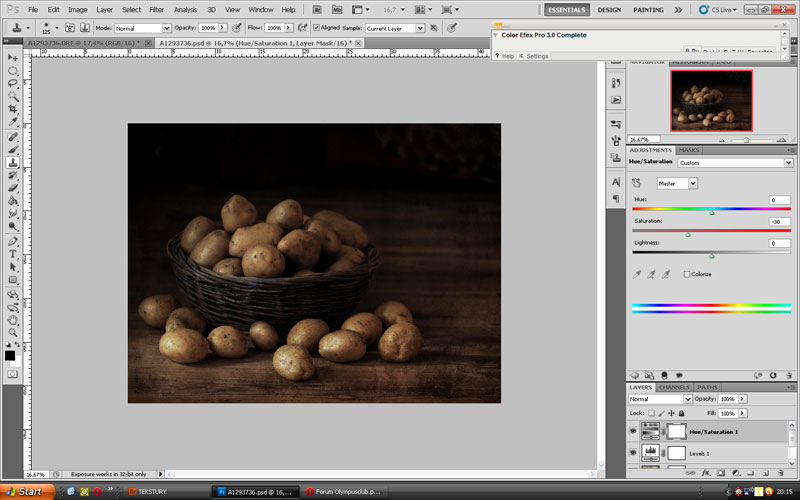Enable the Colorize checkbox
Viewport: 800px width, 500px height.
pyautogui.click(x=687, y=274)
